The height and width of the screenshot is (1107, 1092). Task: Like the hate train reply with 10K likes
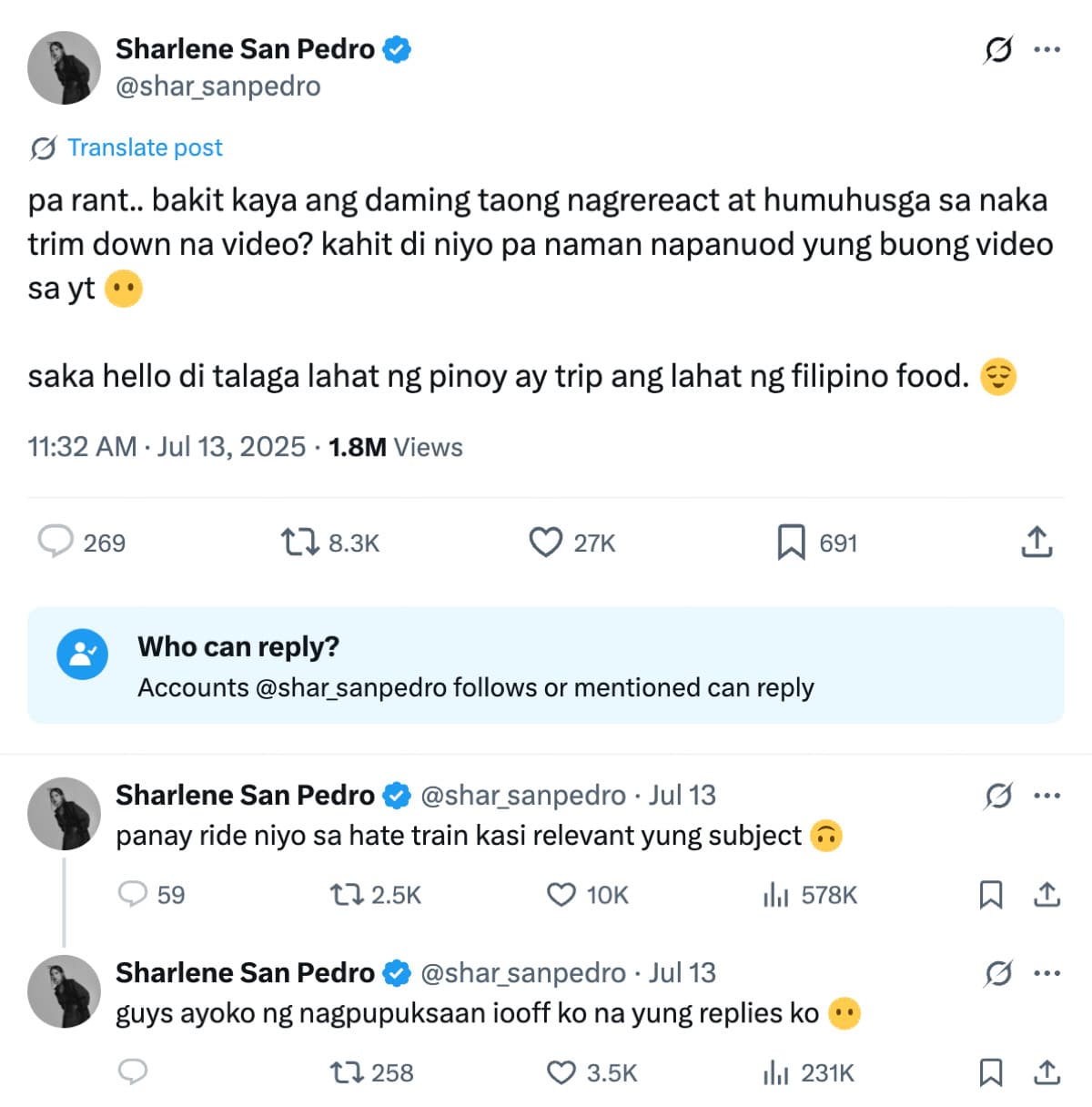[561, 895]
